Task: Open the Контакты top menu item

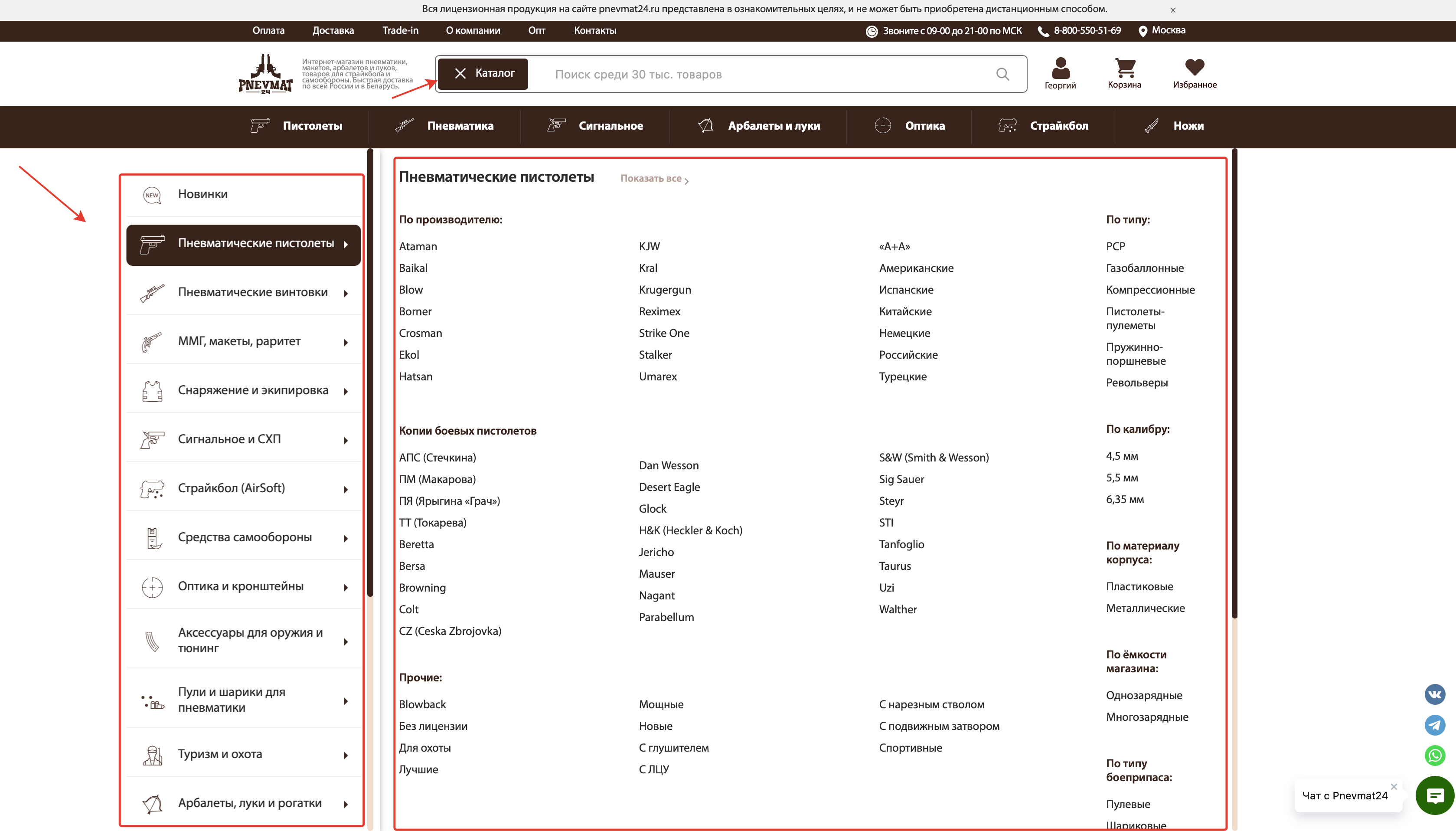Action: [594, 30]
